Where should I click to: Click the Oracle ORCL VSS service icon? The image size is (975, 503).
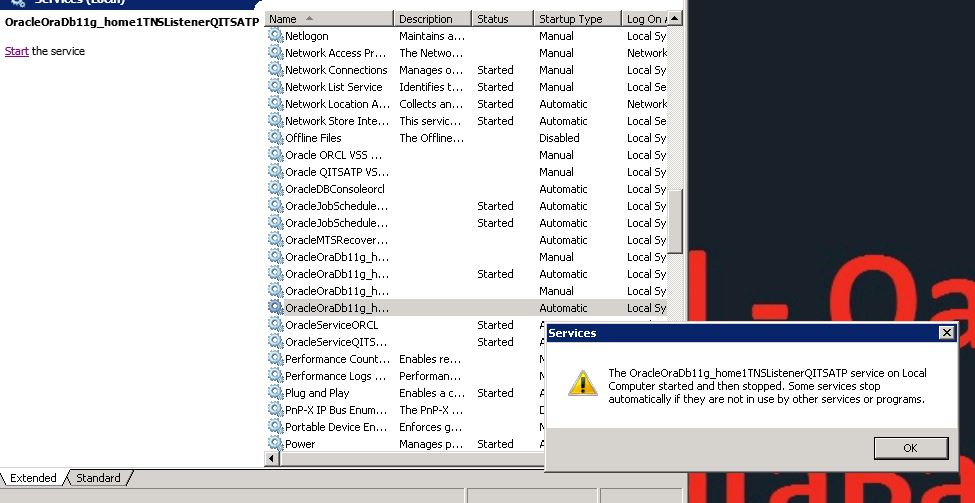tap(275, 154)
